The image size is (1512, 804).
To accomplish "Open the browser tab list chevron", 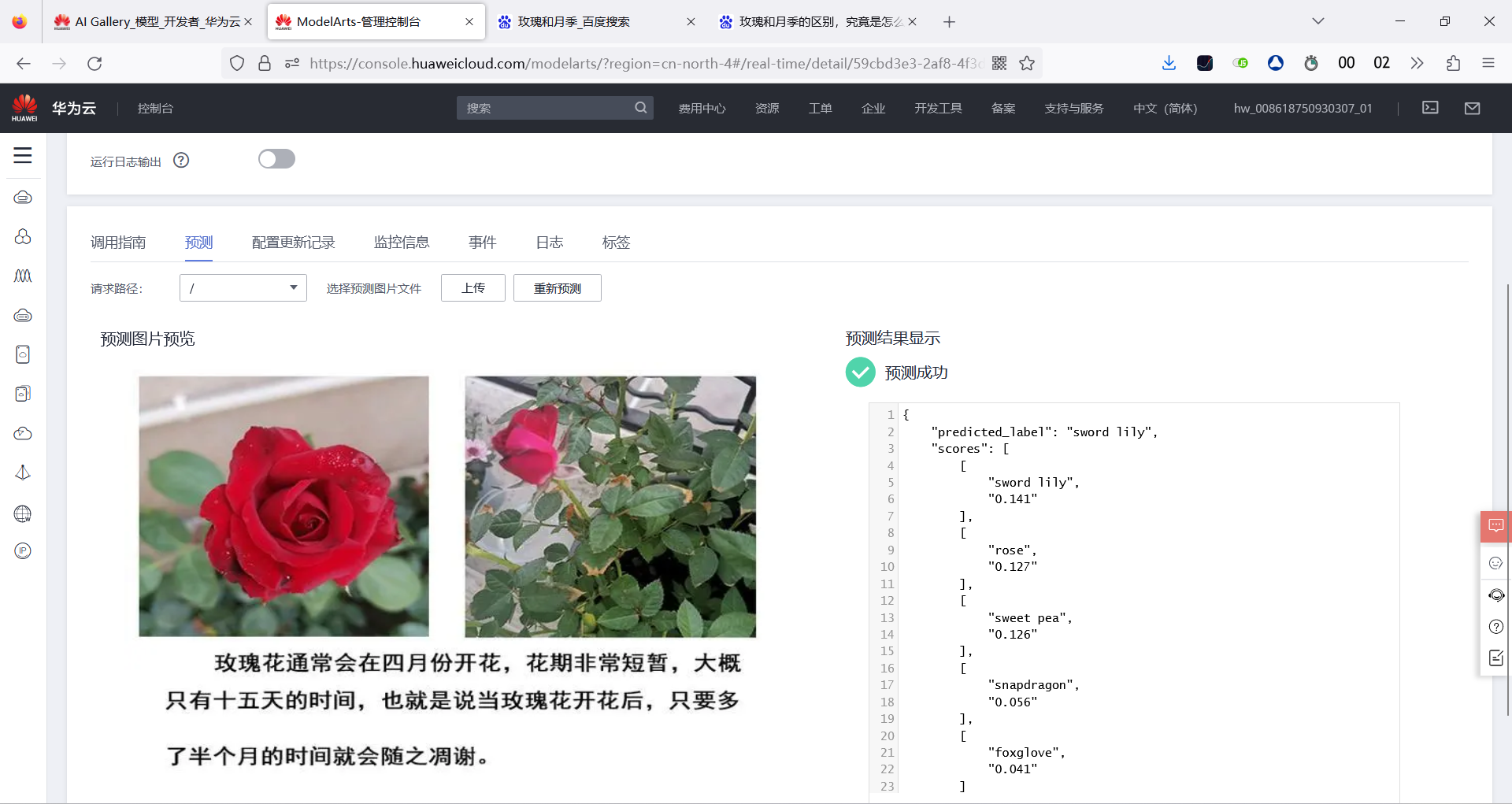I will 1318,21.
